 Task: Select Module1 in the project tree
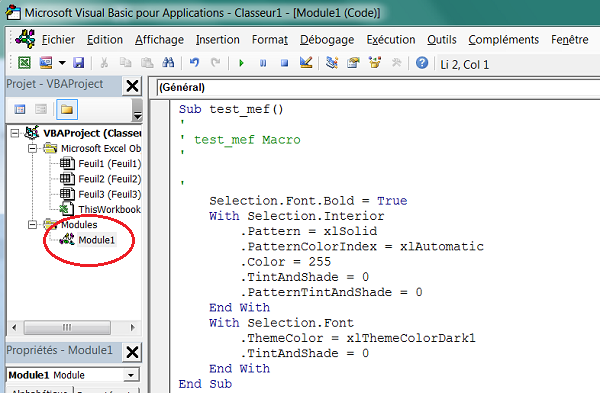click(x=96, y=240)
